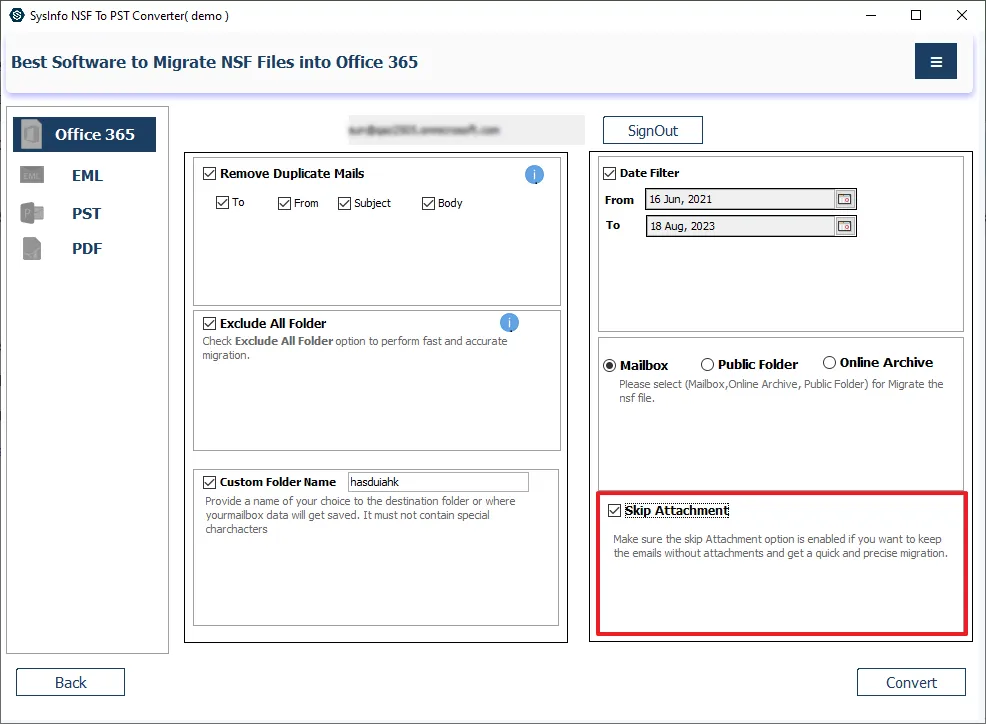The width and height of the screenshot is (986, 724).
Task: Click the PDF format icon
Action: 32,249
